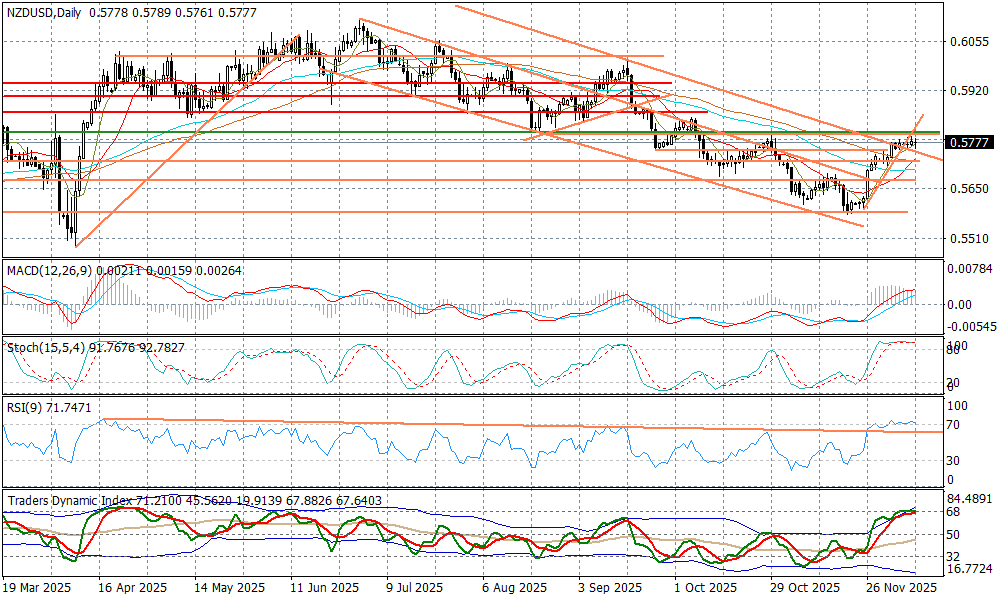Click the 0.5920 price axis label
The image size is (1000, 600).
point(968,90)
